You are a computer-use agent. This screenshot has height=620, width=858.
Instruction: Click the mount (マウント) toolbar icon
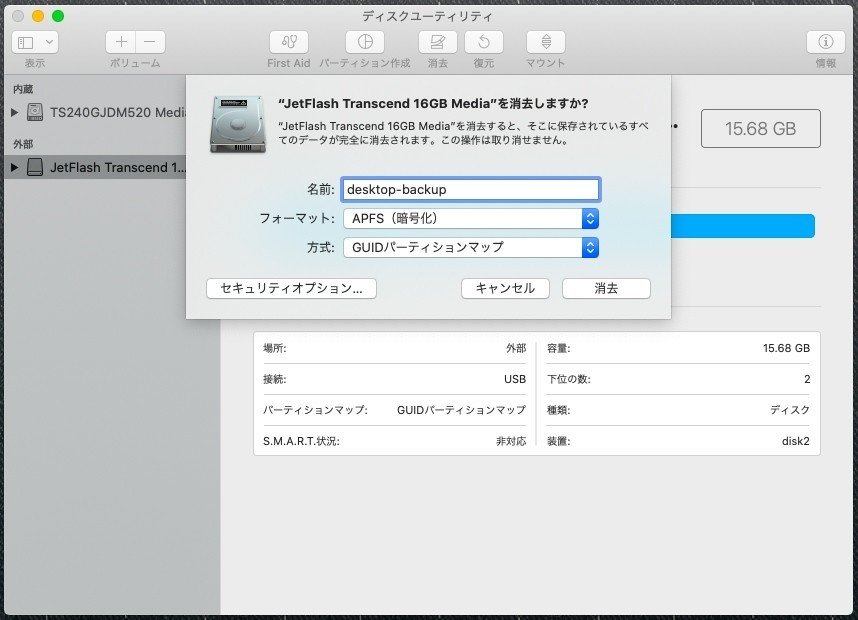pyautogui.click(x=546, y=42)
